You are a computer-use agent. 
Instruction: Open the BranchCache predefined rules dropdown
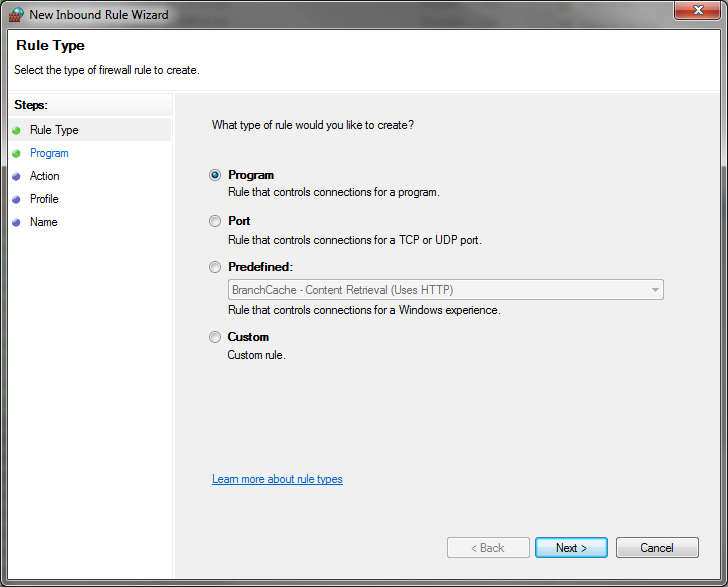(x=446, y=290)
